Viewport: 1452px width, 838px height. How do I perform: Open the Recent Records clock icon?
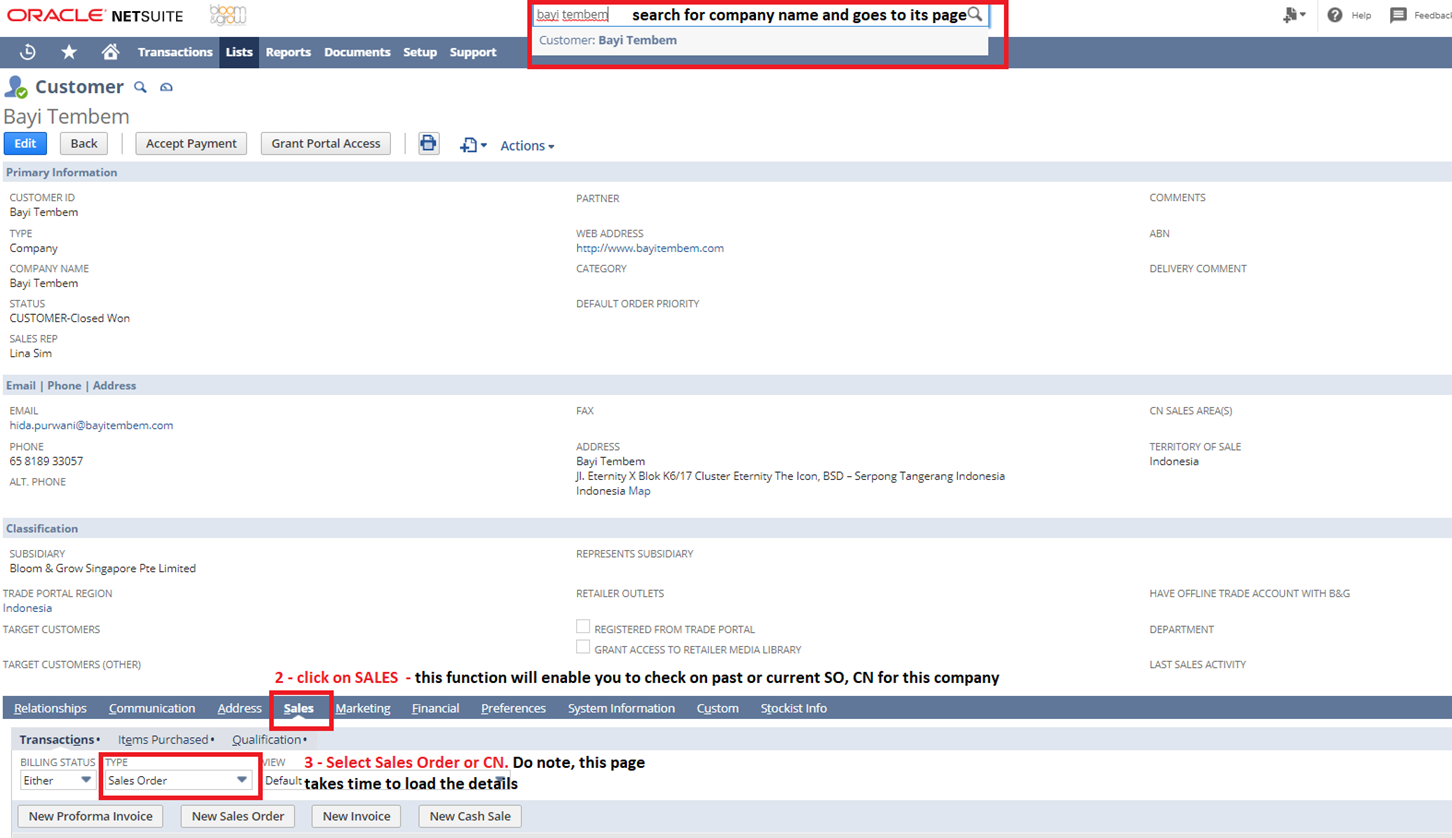pos(28,52)
